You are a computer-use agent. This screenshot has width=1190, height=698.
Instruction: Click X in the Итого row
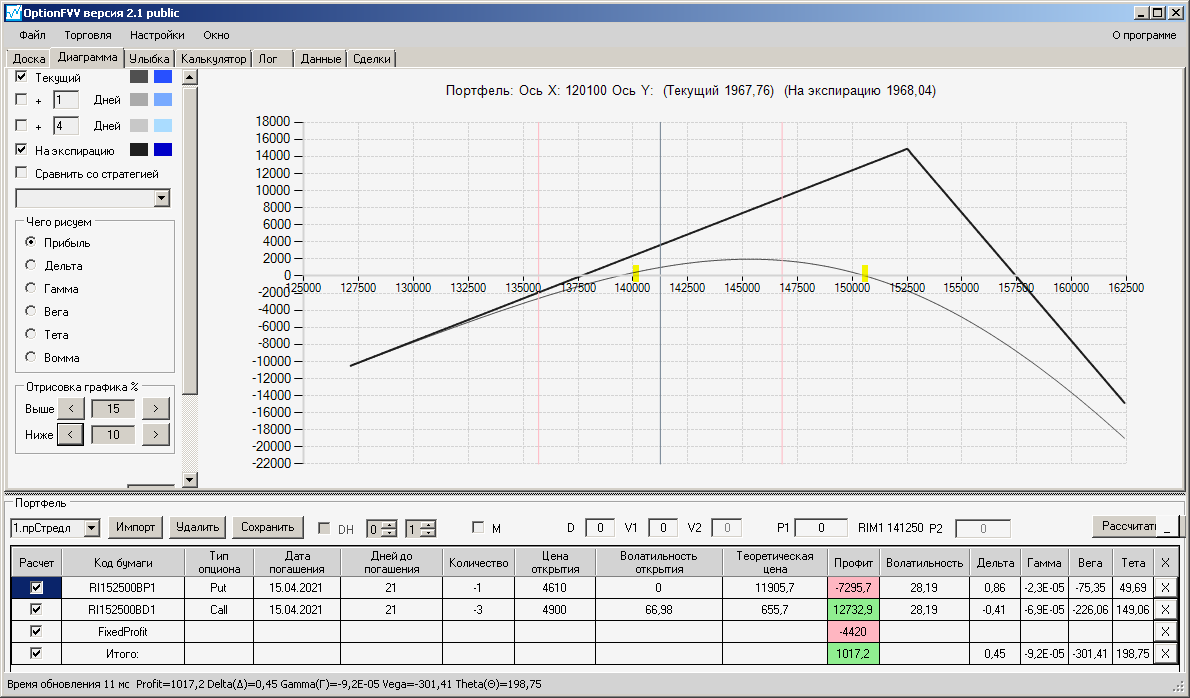click(1165, 653)
